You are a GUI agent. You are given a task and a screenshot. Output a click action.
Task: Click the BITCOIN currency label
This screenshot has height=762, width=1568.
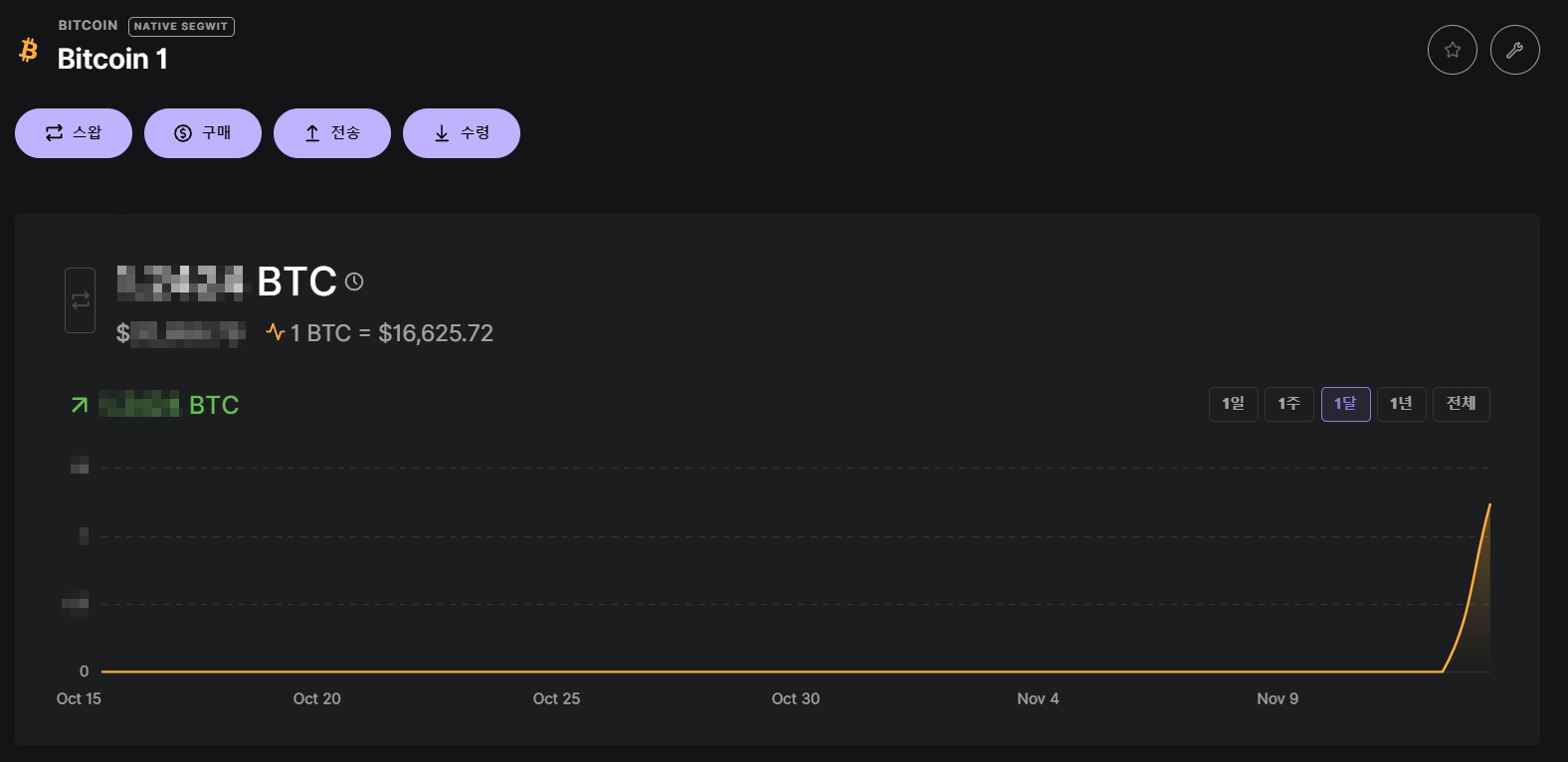click(88, 25)
